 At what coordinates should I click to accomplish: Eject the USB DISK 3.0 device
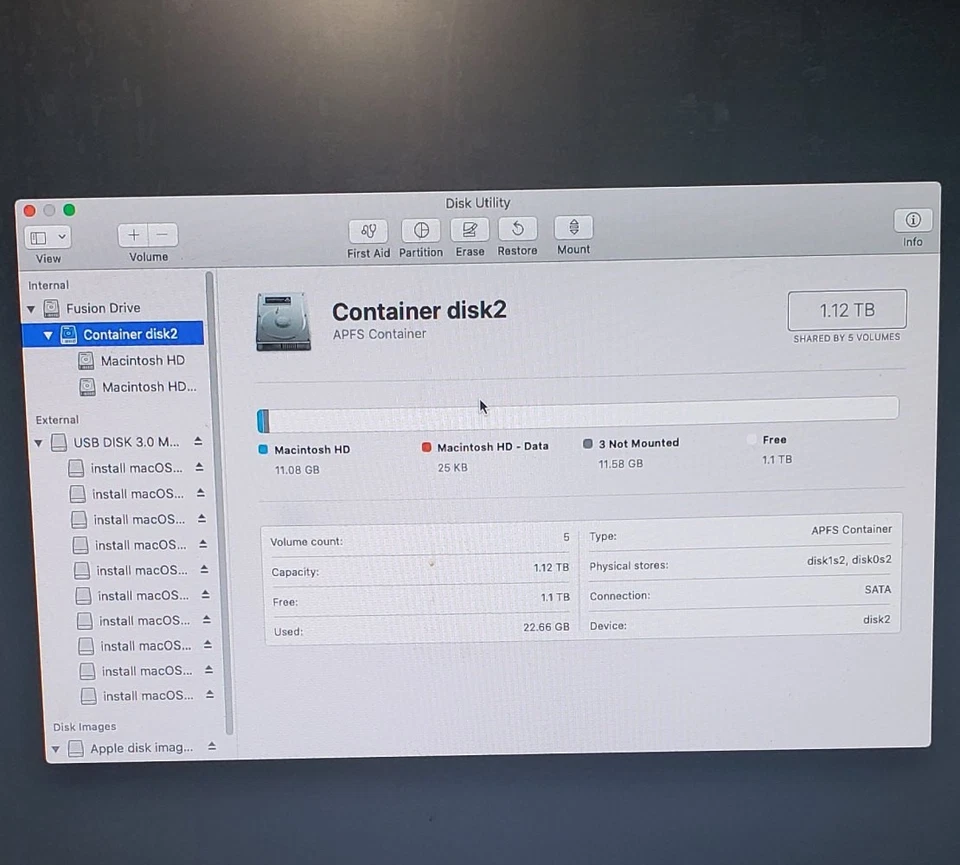(x=197, y=440)
